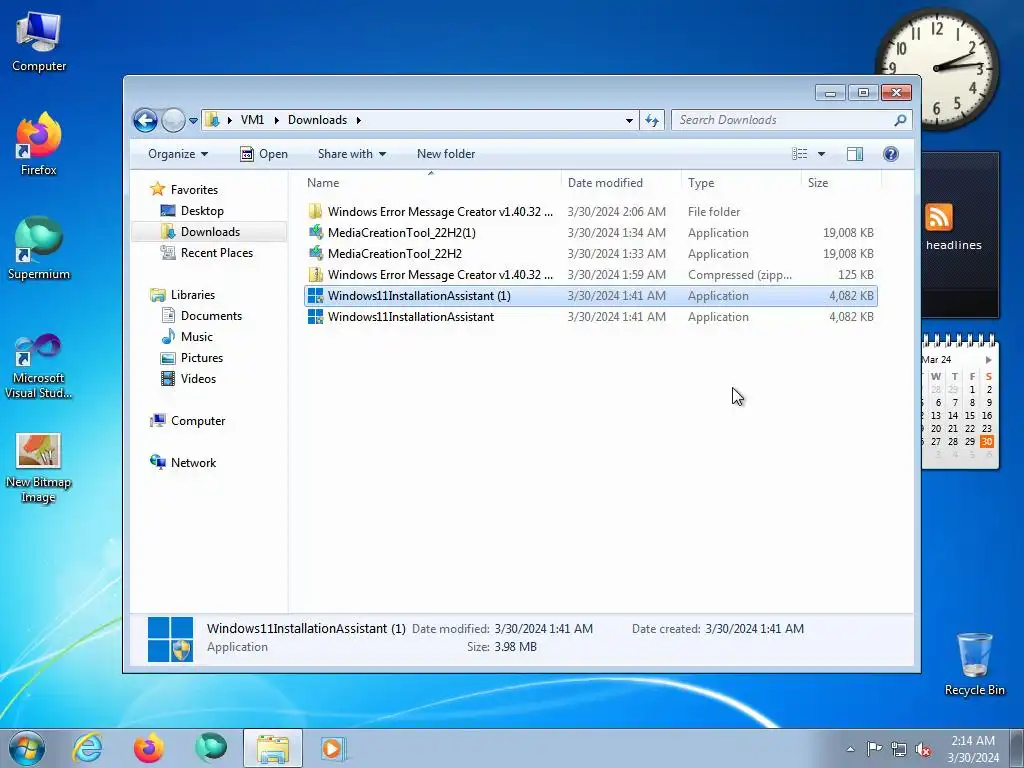The image size is (1024, 768).
Task: Open the Share with menu
Action: pyautogui.click(x=351, y=154)
